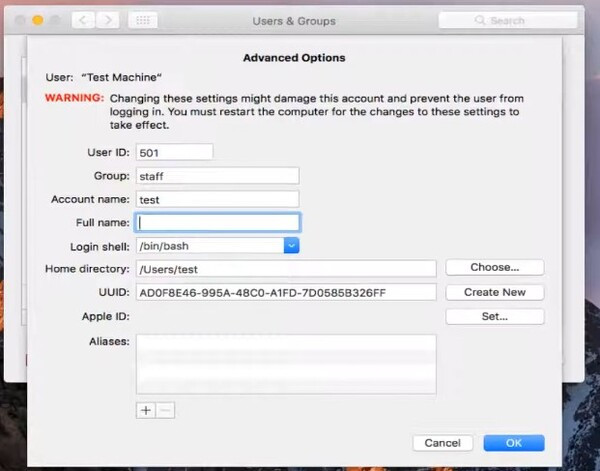Click Create New UUID button

coord(494,292)
